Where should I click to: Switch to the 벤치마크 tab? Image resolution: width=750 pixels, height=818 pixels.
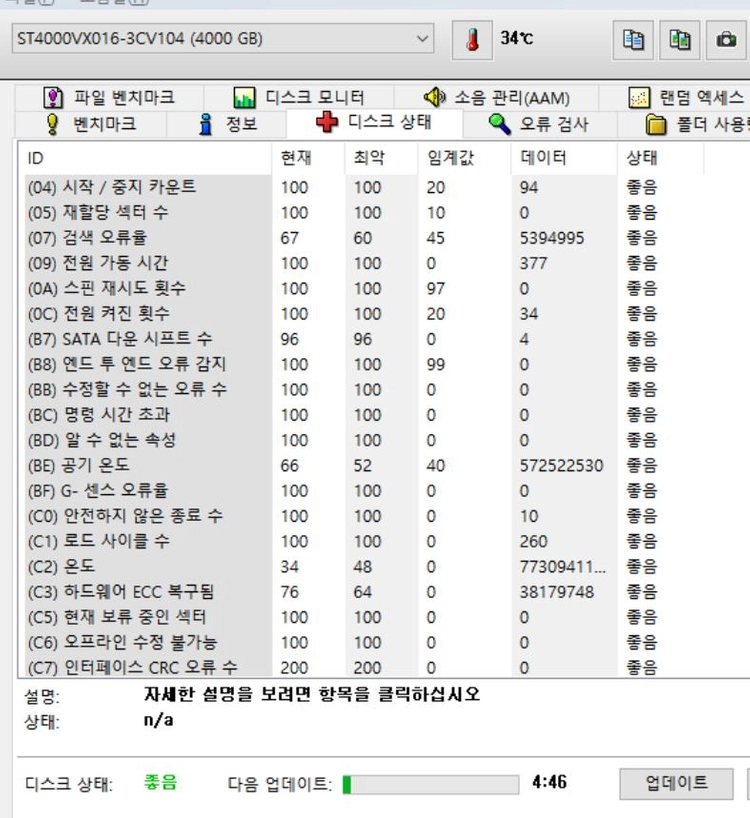(x=91, y=124)
